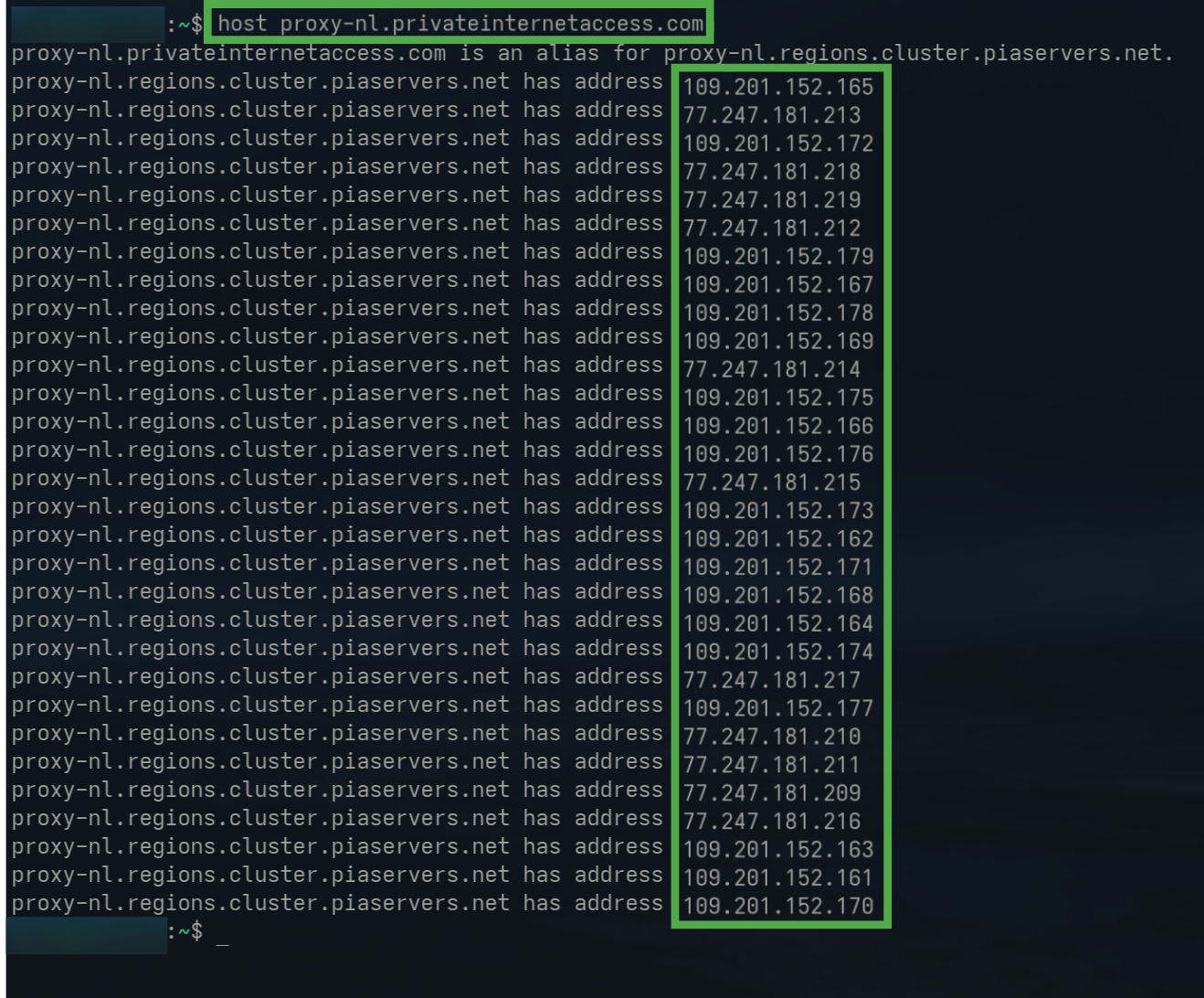Viewport: 1204px width, 998px height.
Task: Click IP address 109.201.152.164
Action: [x=778, y=625]
